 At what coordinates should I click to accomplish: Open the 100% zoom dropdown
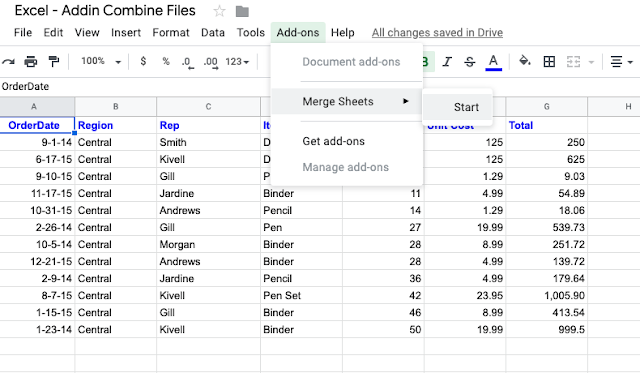click(101, 61)
